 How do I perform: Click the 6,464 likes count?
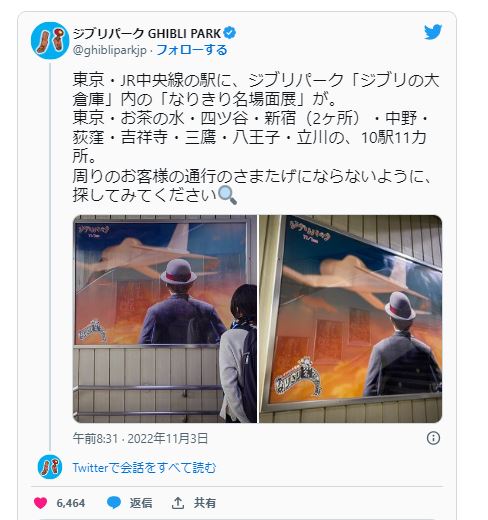pyautogui.click(x=71, y=503)
